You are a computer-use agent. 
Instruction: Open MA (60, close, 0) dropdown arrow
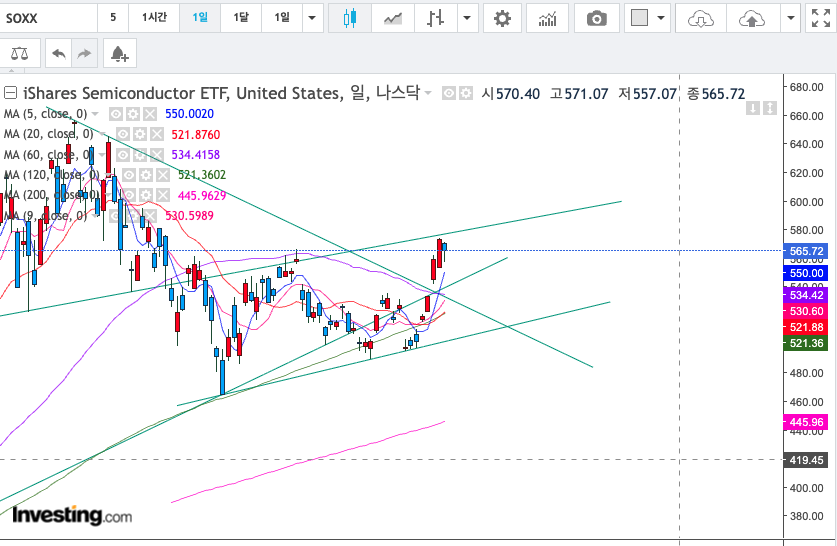click(x=102, y=155)
